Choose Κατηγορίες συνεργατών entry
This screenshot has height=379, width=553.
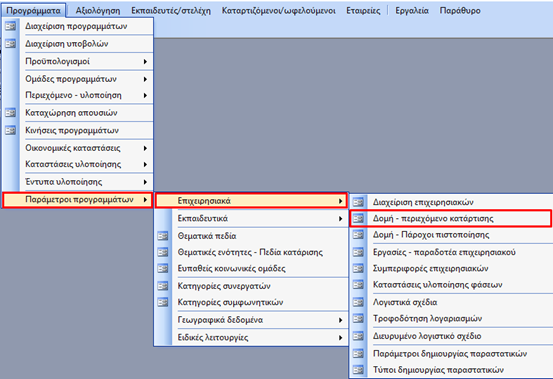pyautogui.click(x=251, y=286)
